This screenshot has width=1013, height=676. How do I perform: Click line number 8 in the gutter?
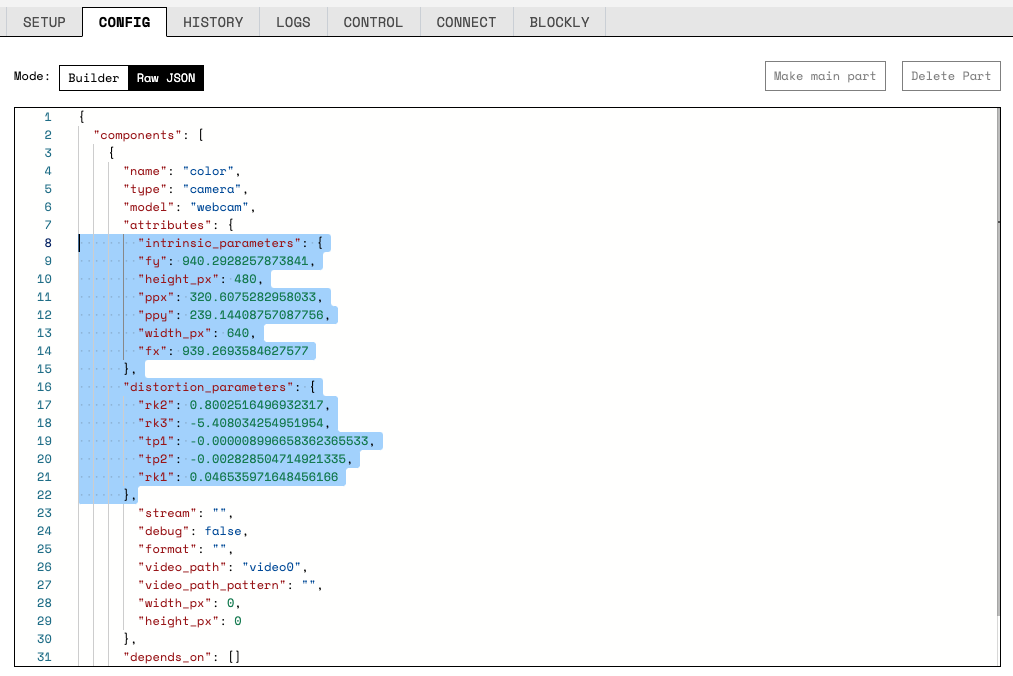(x=48, y=243)
